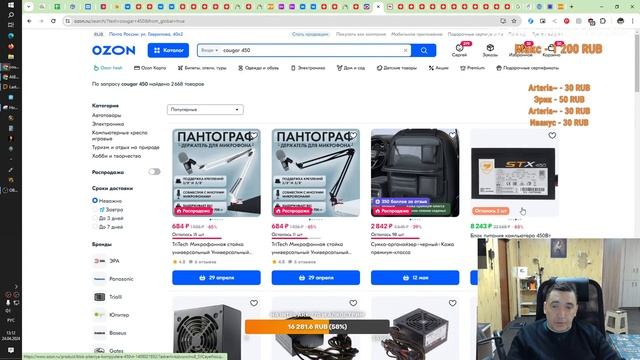Open the Популярные sort dropdown
This screenshot has width=640, height=360.
coord(205,109)
